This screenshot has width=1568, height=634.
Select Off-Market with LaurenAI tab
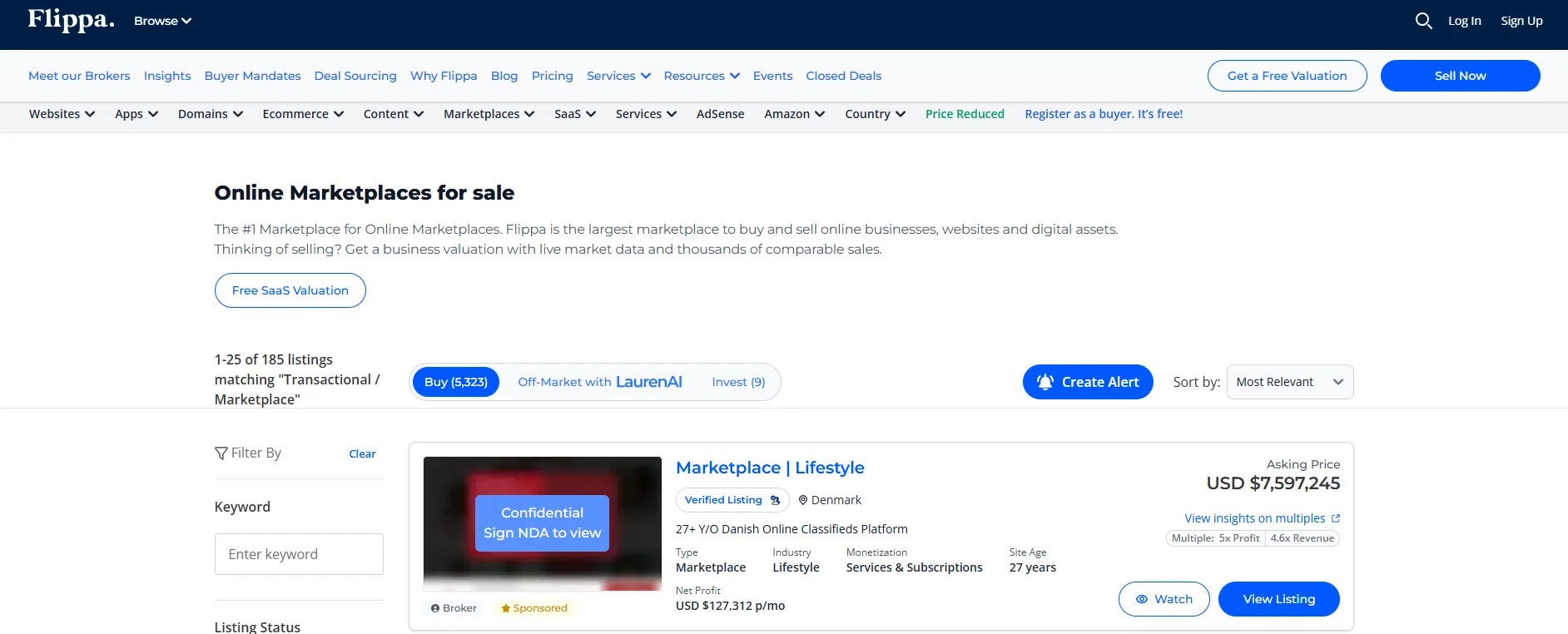point(599,382)
